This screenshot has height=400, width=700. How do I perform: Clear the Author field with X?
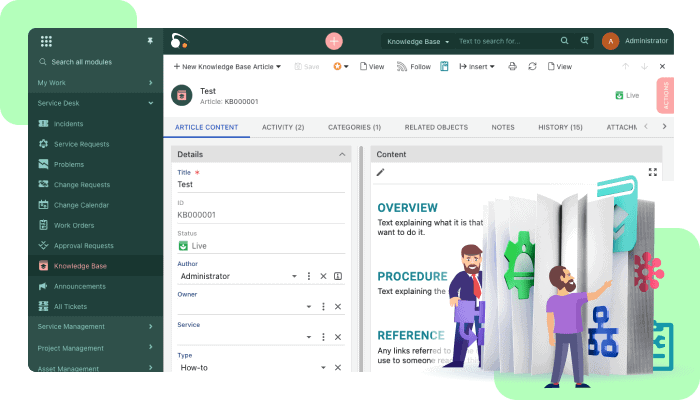point(323,276)
